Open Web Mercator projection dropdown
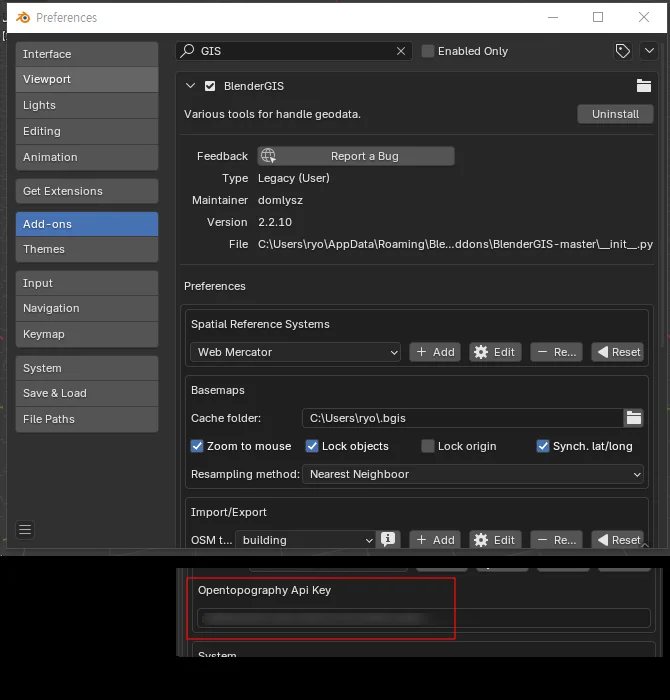Screen dimensions: 670x700 295,352
